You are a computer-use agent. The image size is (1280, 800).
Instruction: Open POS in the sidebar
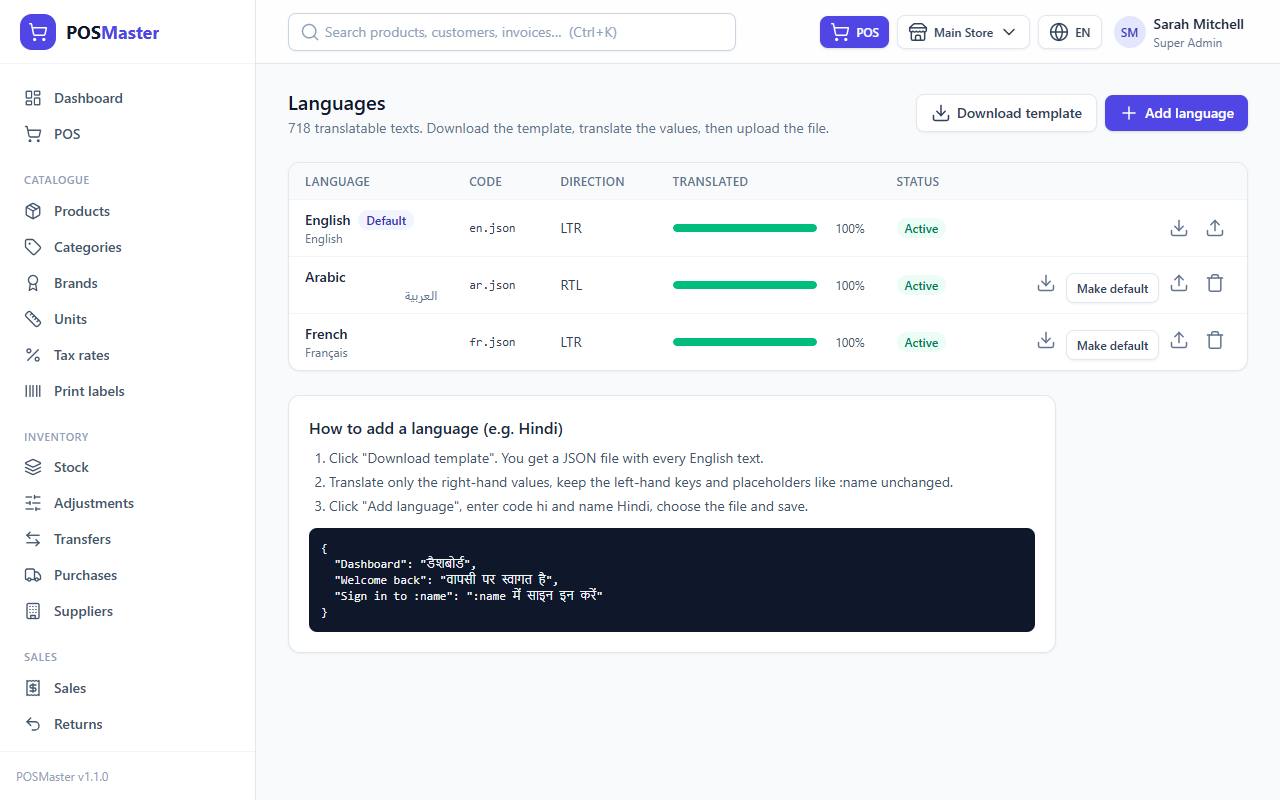tap(128, 134)
